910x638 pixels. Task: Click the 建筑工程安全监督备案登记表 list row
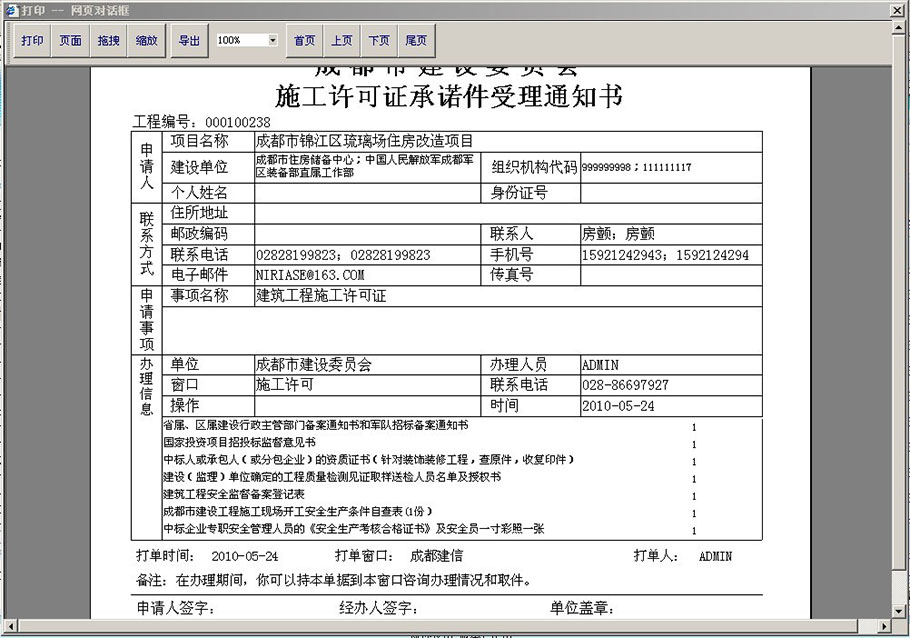point(234,494)
